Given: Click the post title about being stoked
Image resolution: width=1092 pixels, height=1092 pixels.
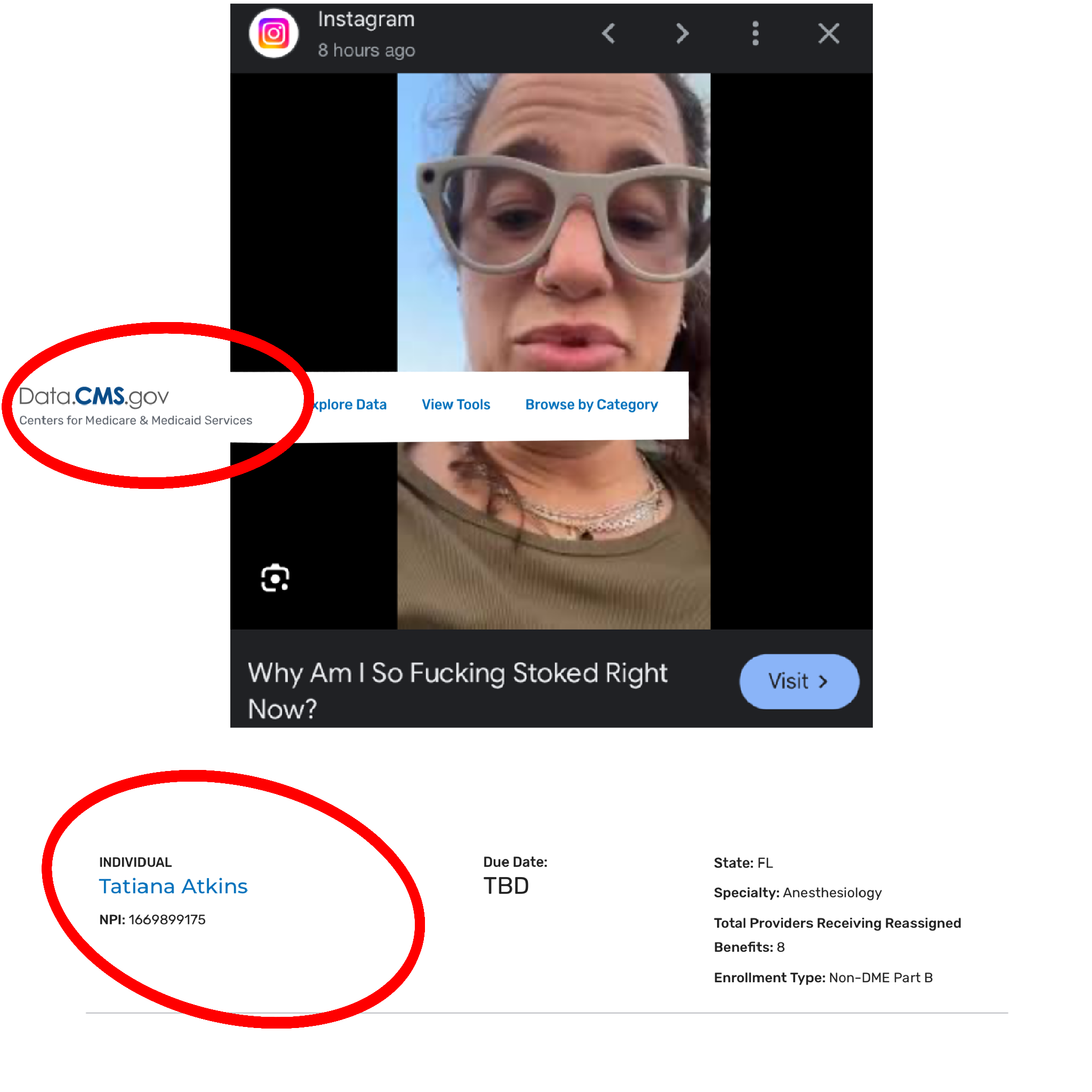Looking at the screenshot, I should click(x=458, y=690).
